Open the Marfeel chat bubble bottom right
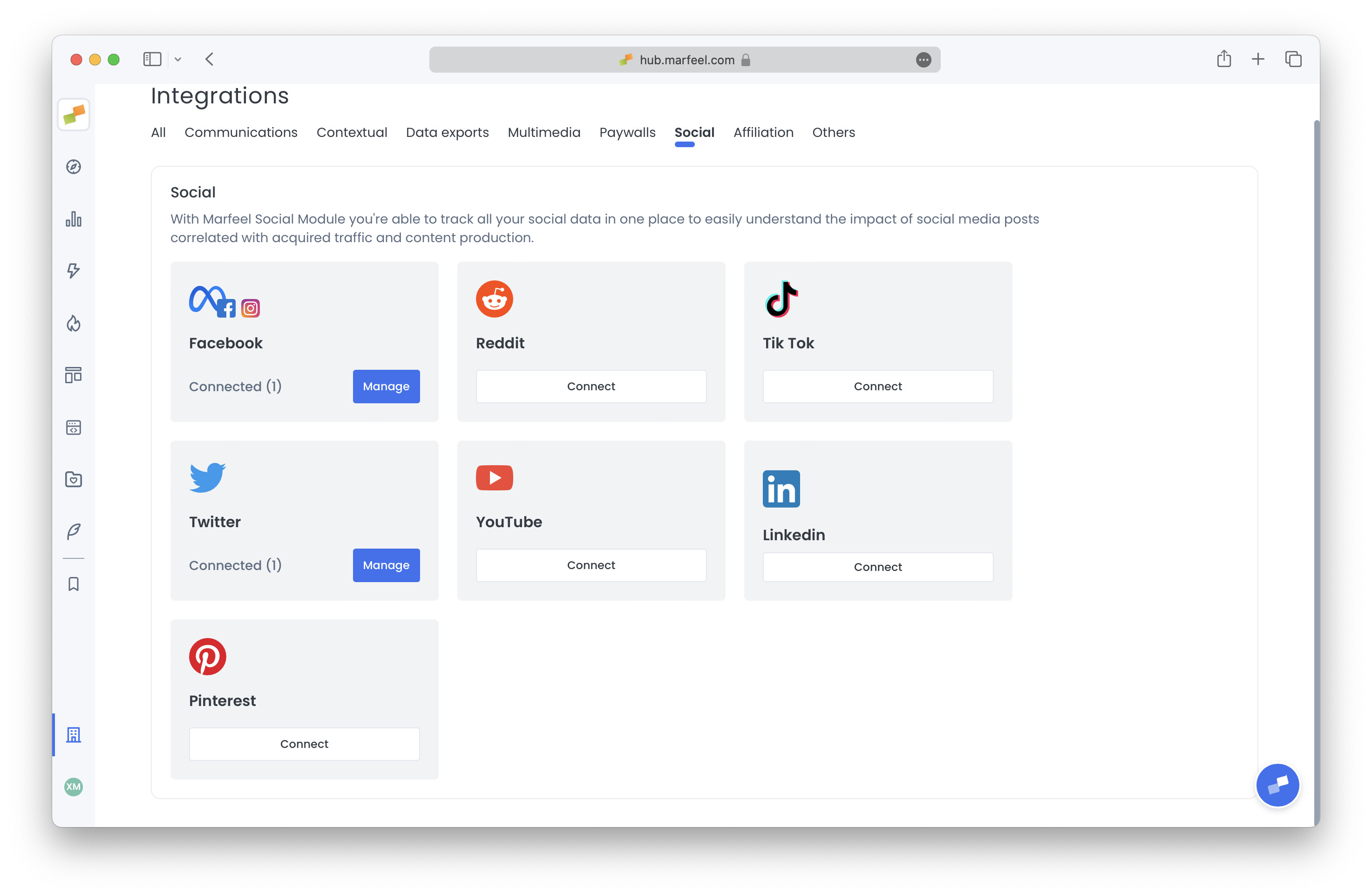 (1277, 785)
